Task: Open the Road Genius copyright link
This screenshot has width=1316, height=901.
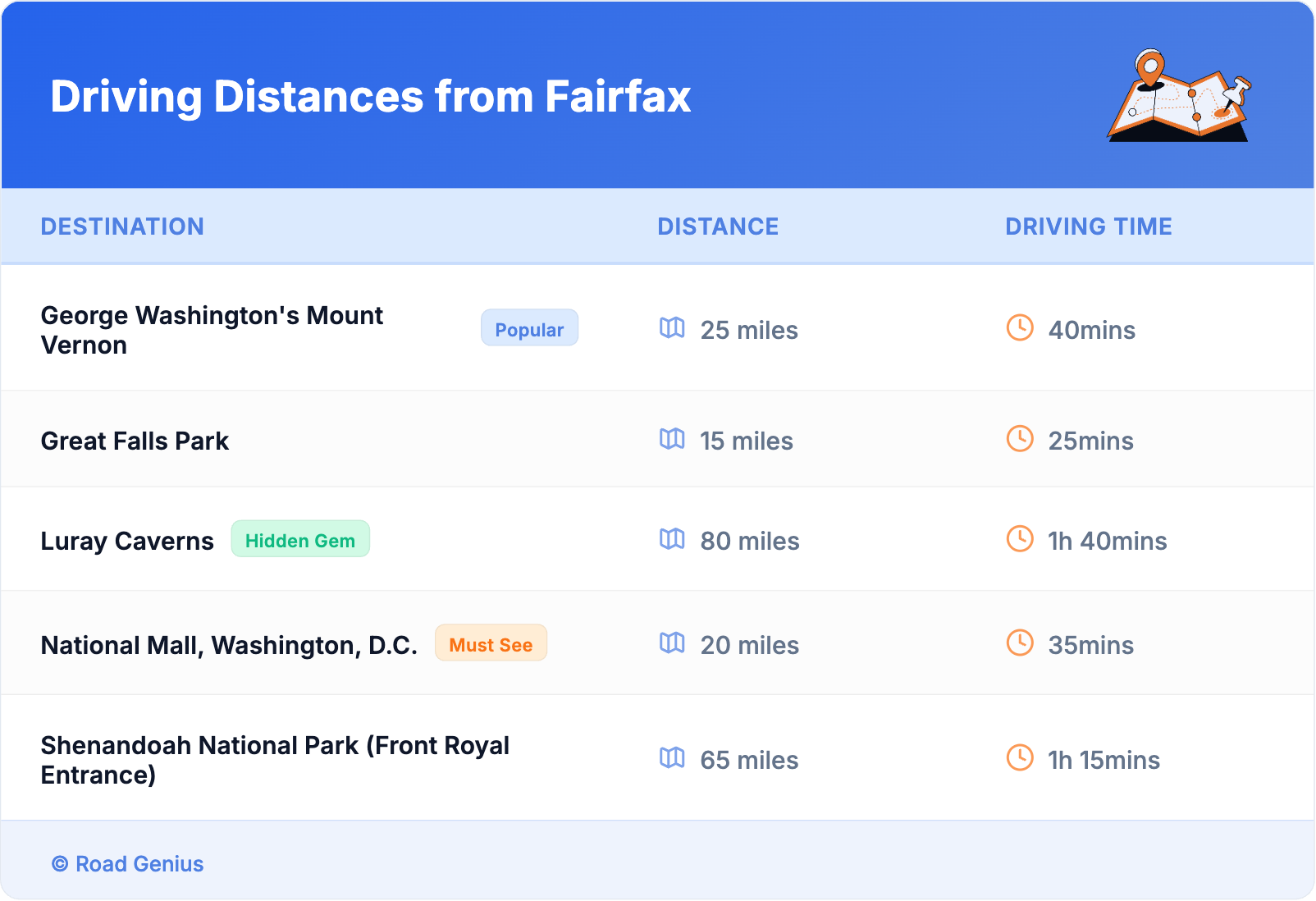Action: pyautogui.click(x=128, y=864)
